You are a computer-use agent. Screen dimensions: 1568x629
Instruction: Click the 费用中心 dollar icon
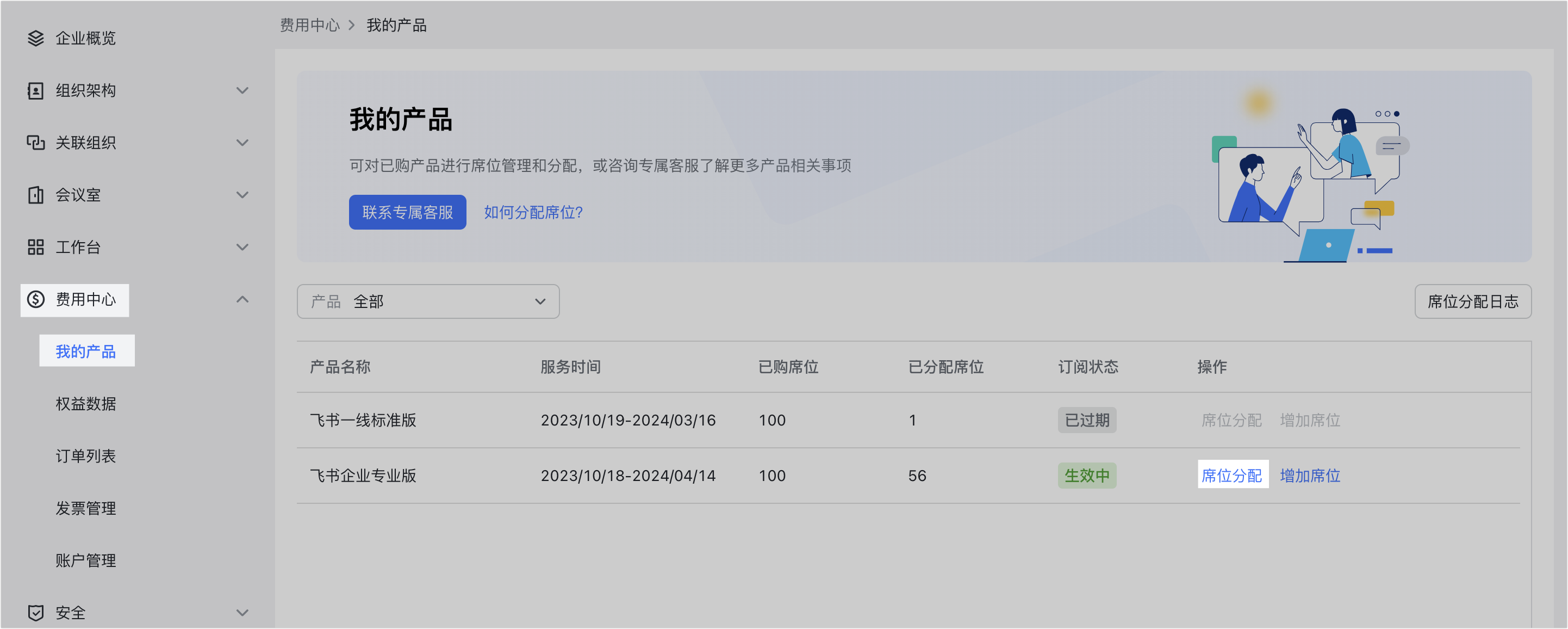[x=36, y=300]
